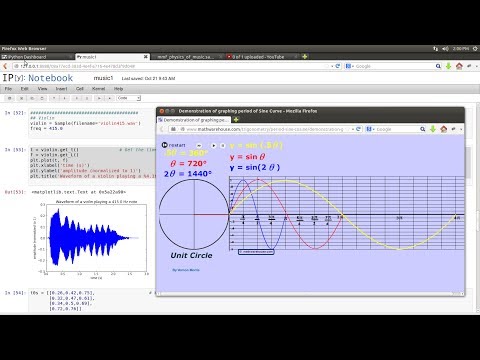Click green Downloads arrow in popup window
This screenshot has height=360, width=480.
(433, 129)
